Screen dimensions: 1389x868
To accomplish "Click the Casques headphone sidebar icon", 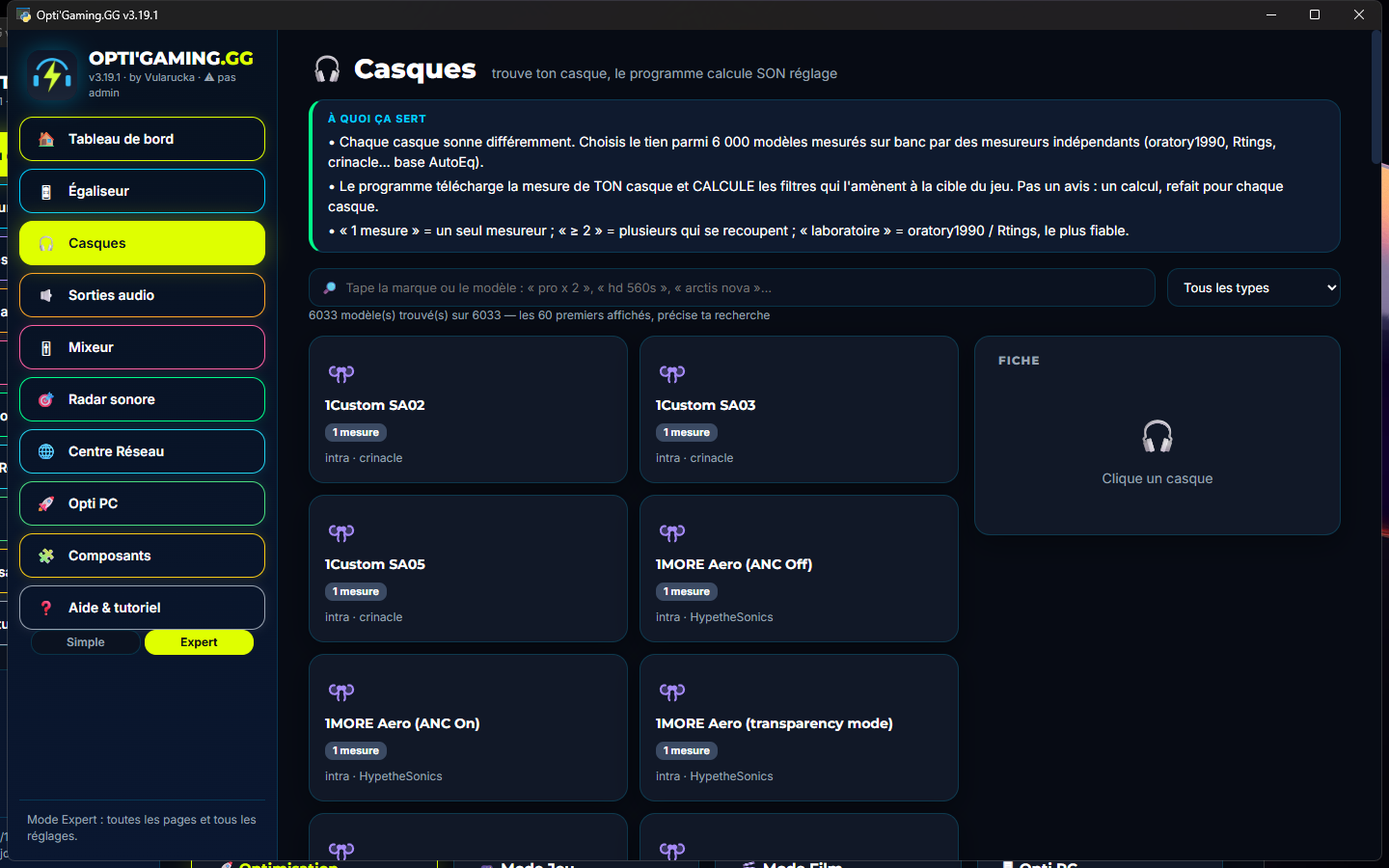I will pos(46,243).
